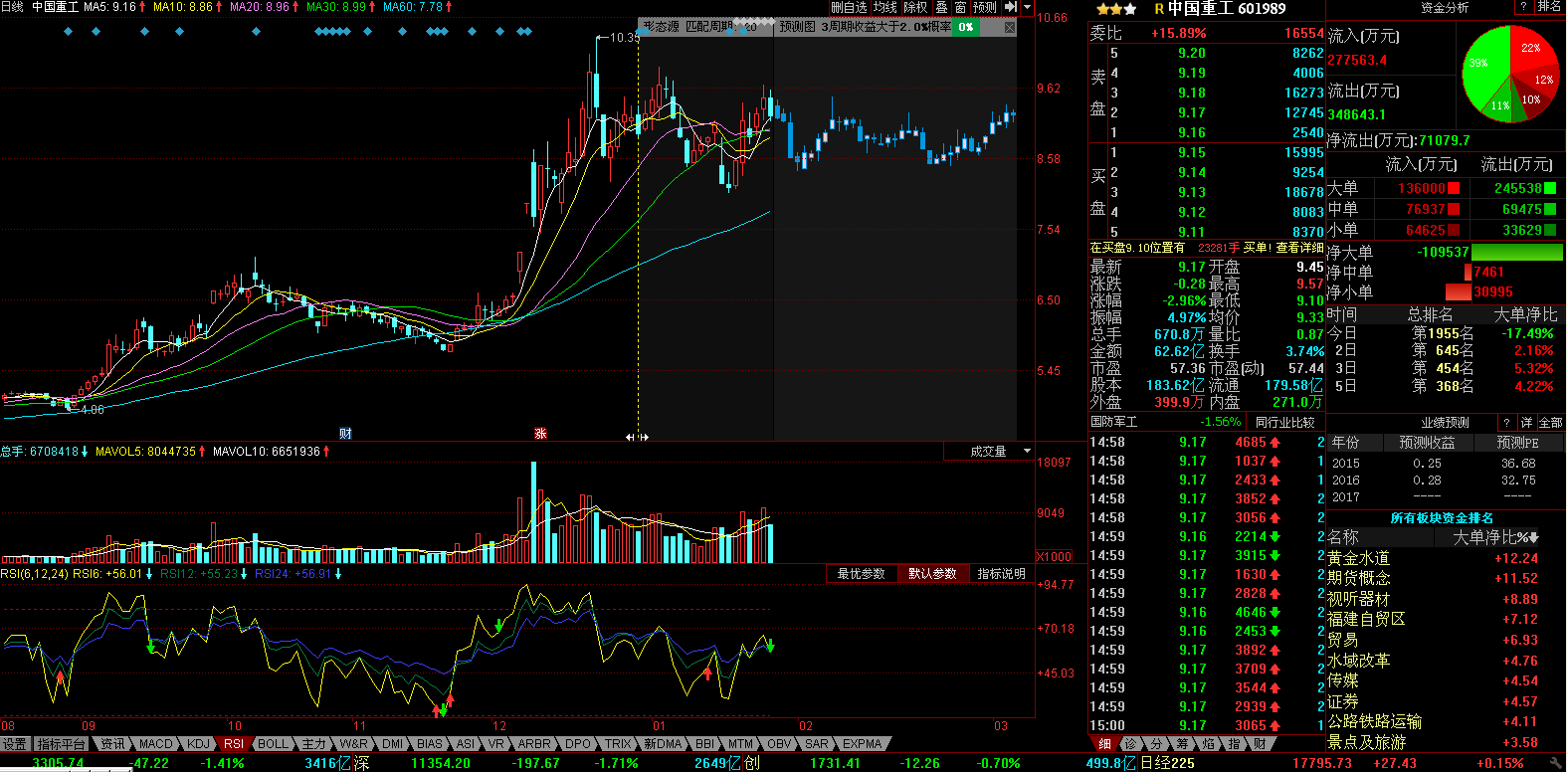Click the R margin-trading icon before stock name
Image resolution: width=1568 pixels, height=772 pixels.
pos(1159,9)
